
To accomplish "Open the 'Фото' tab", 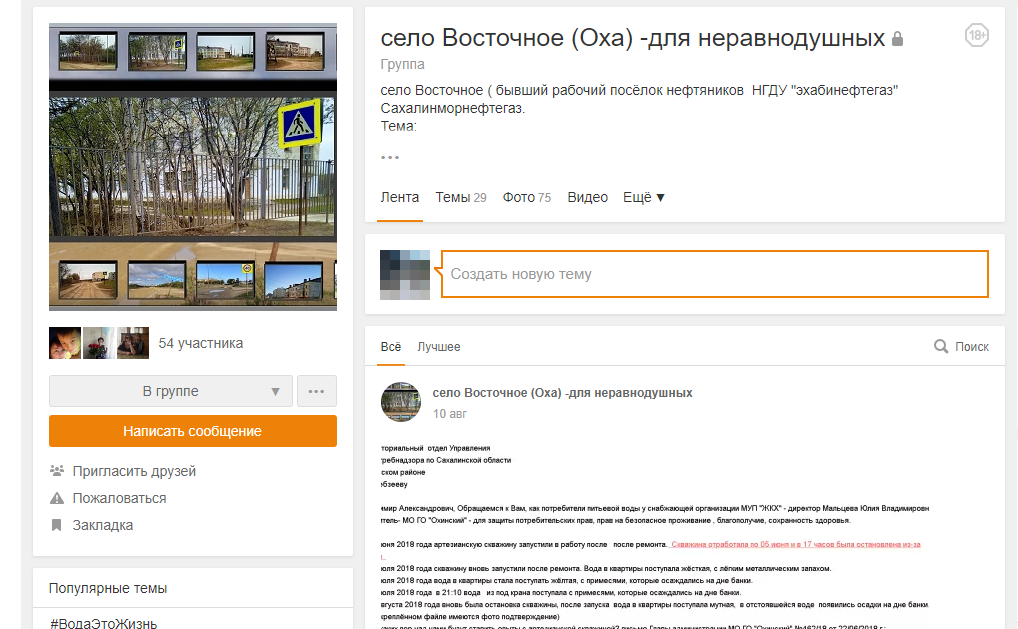I will (526, 197).
